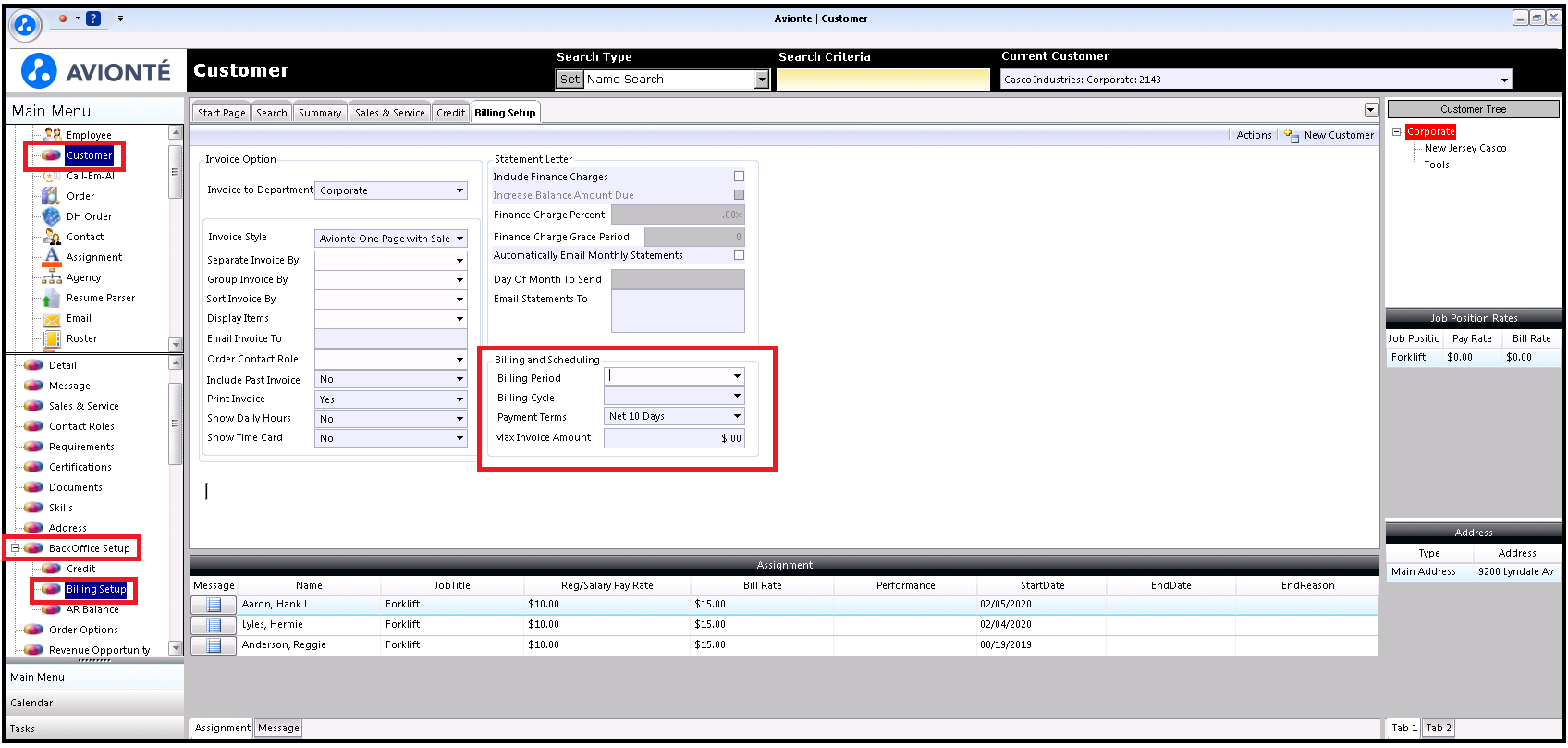
Task: Click the Email Invoice To field
Action: [x=391, y=338]
